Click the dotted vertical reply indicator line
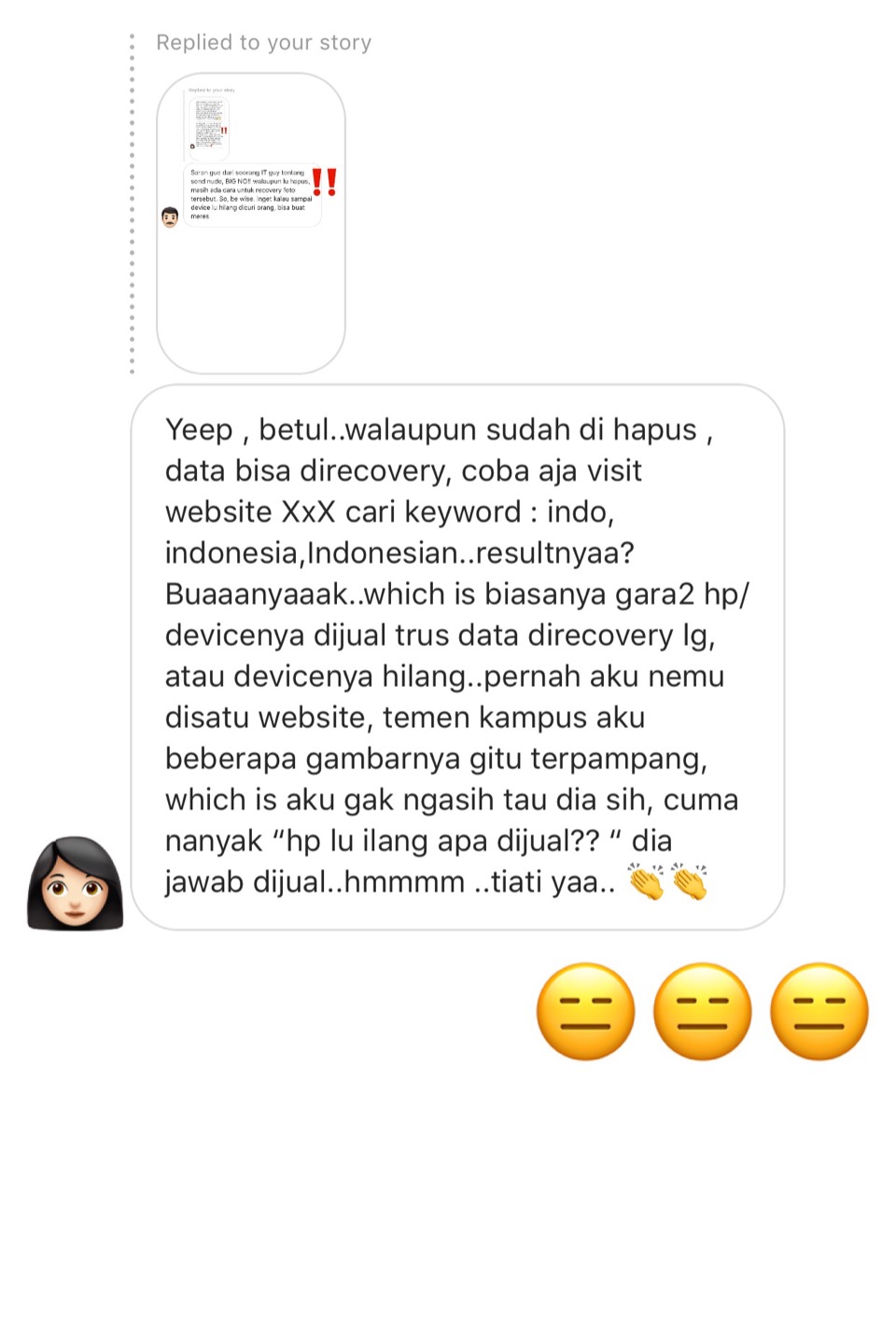Viewport: 896px width, 1344px height. click(x=132, y=203)
